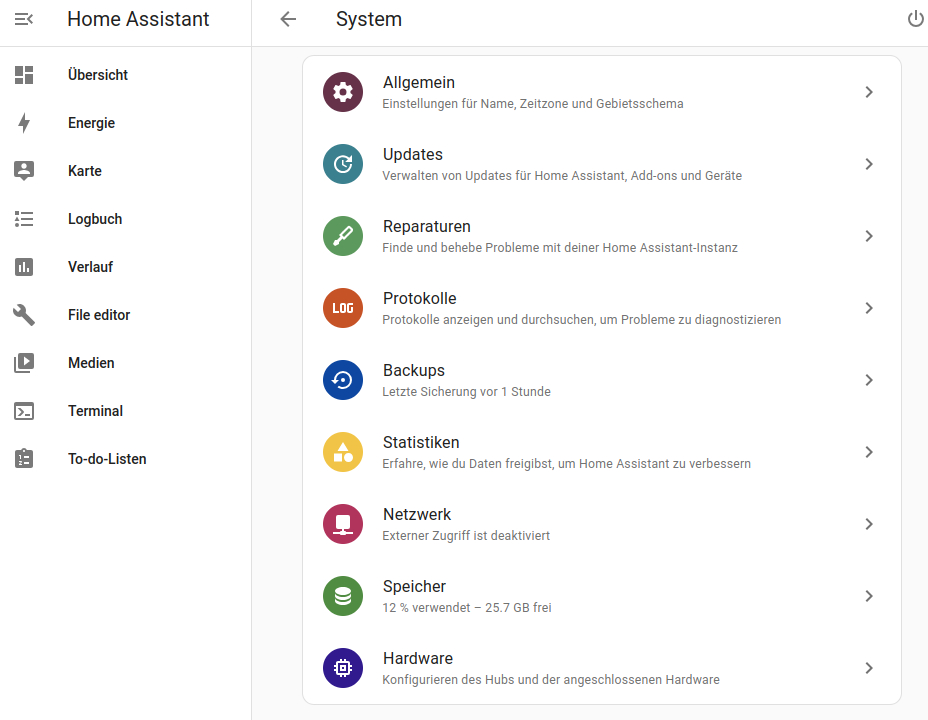Open File editor in the sidebar
Viewport: 928px width, 720px height.
pos(125,315)
